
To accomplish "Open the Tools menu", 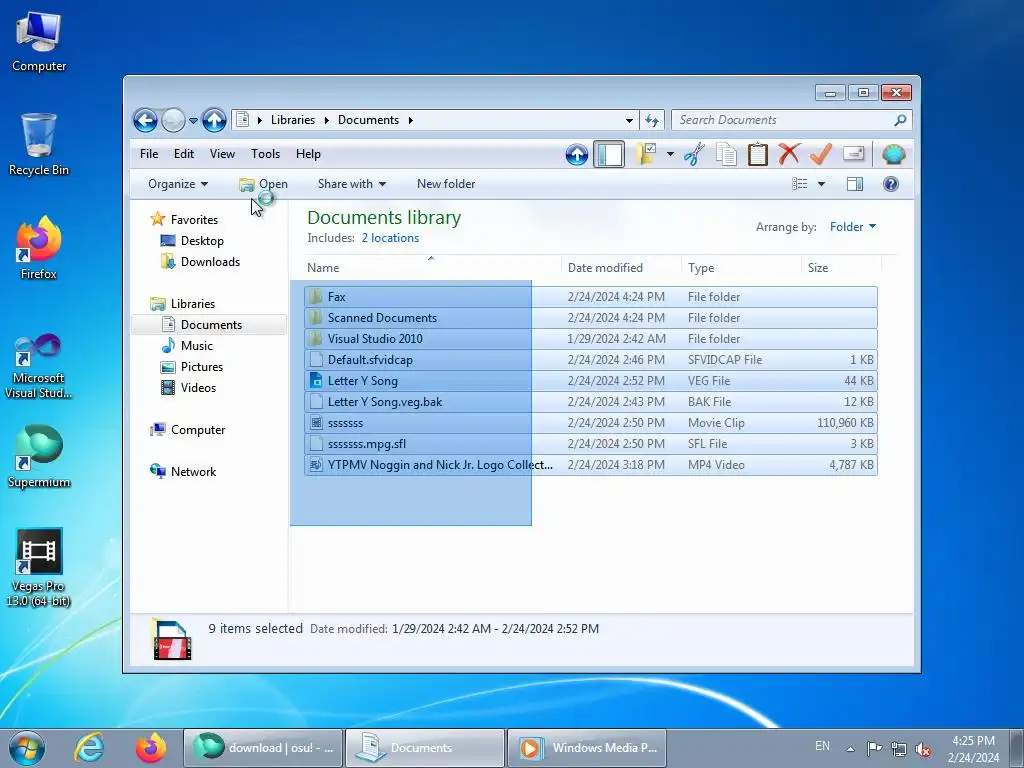I will 265,154.
